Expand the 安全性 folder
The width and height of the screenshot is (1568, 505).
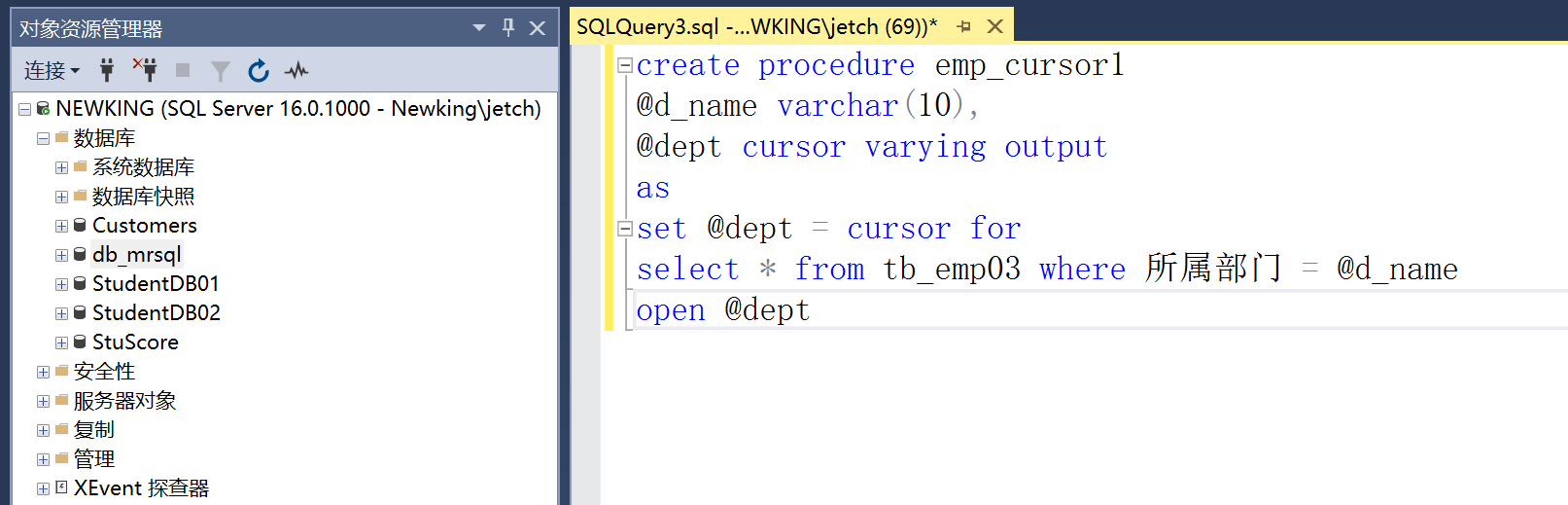tap(43, 372)
